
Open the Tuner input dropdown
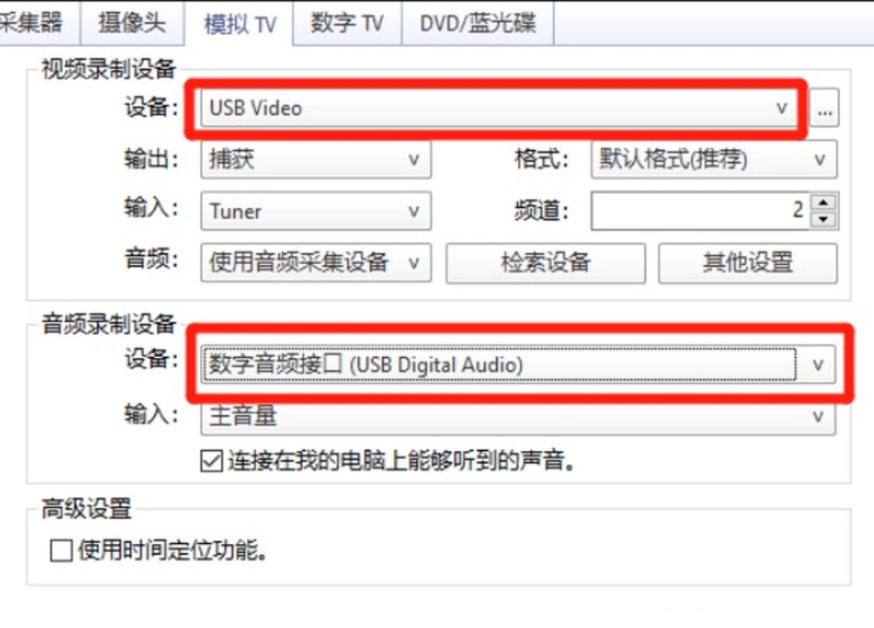(315, 211)
